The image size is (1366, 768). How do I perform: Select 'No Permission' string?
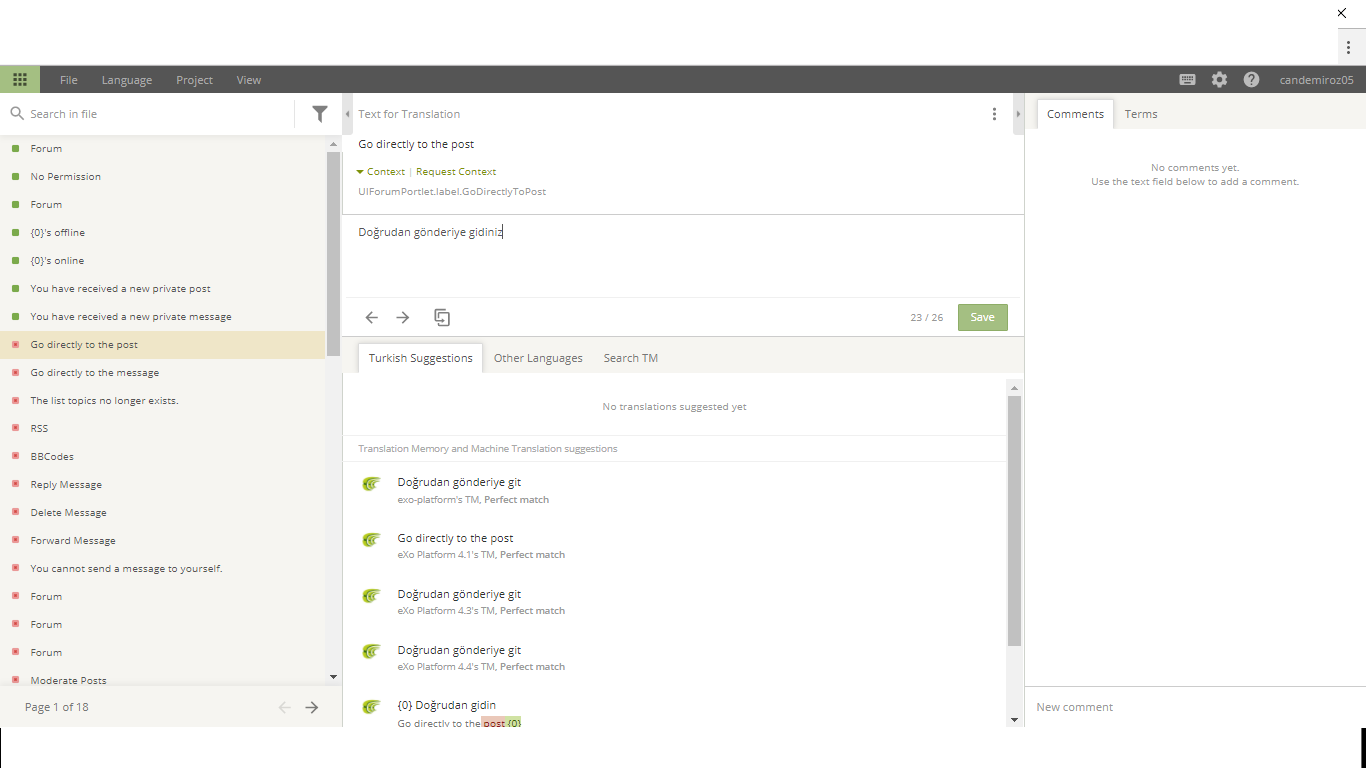click(x=163, y=176)
